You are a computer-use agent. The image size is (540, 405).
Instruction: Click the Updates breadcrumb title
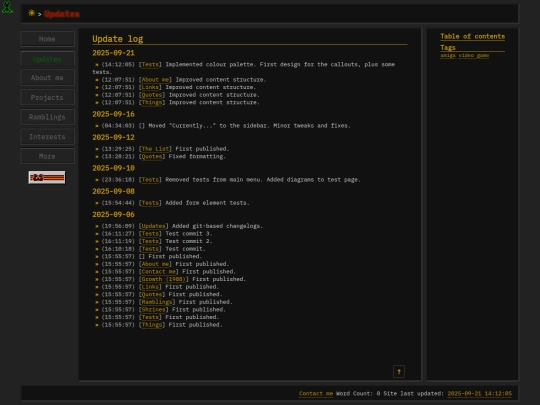click(62, 14)
